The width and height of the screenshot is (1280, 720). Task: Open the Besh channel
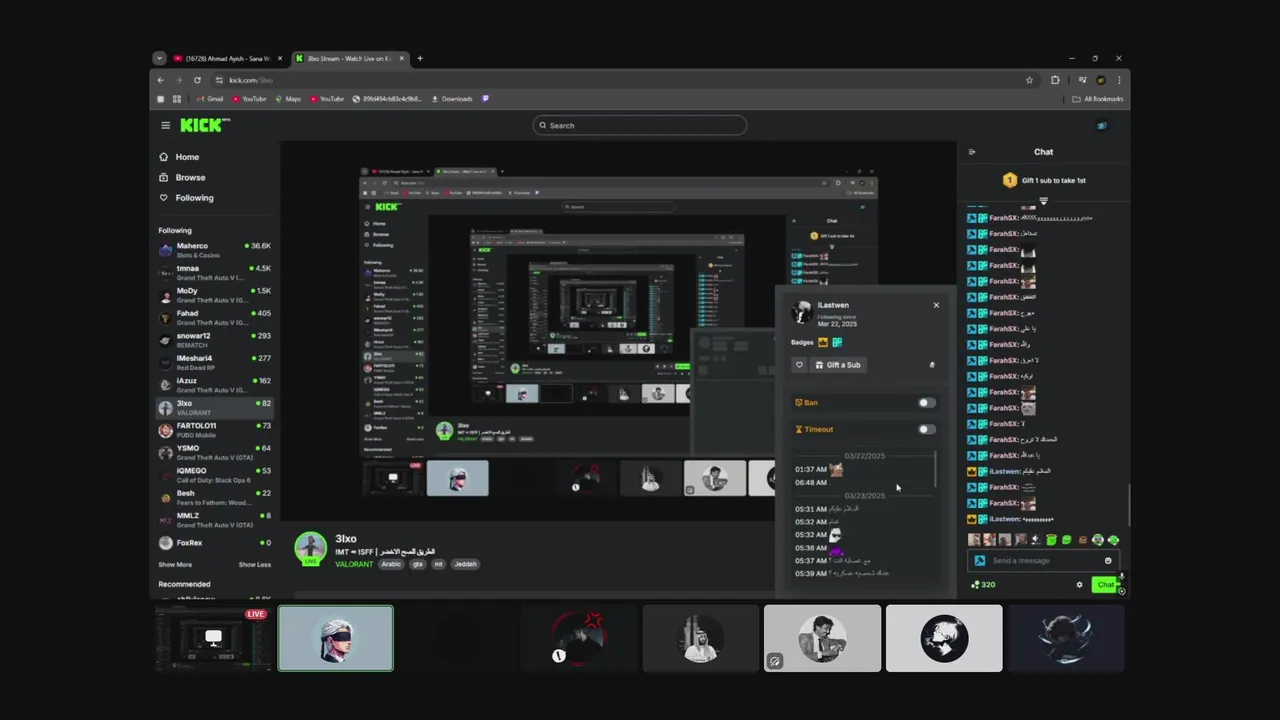click(x=214, y=498)
